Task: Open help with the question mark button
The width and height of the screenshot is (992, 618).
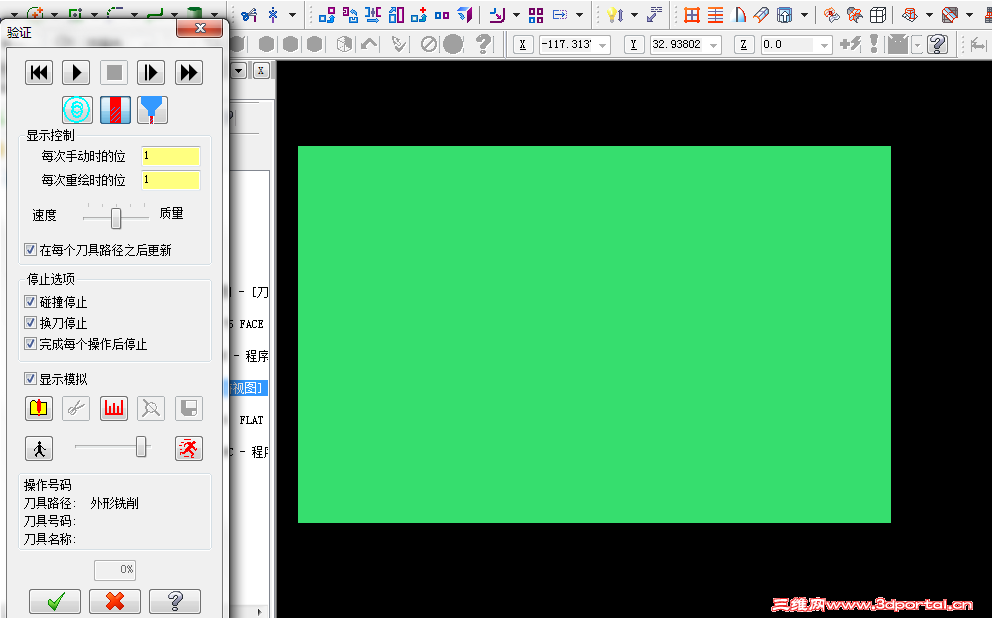Action: tap(175, 601)
